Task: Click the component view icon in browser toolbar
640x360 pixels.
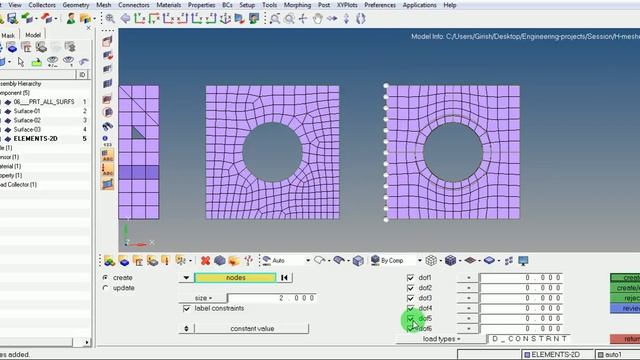Action: pos(12,48)
